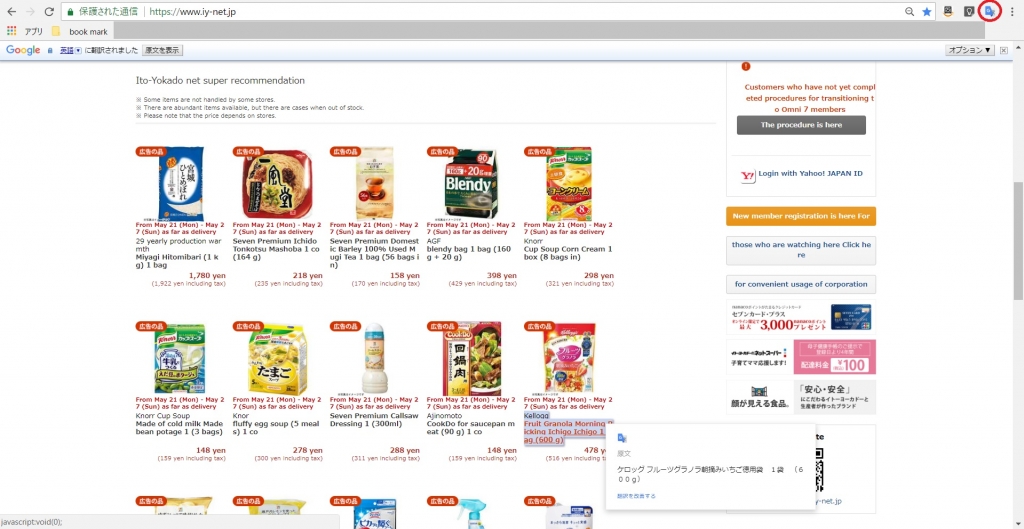Click "The procedure is here" button
The width and height of the screenshot is (1024, 529).
[x=801, y=125]
